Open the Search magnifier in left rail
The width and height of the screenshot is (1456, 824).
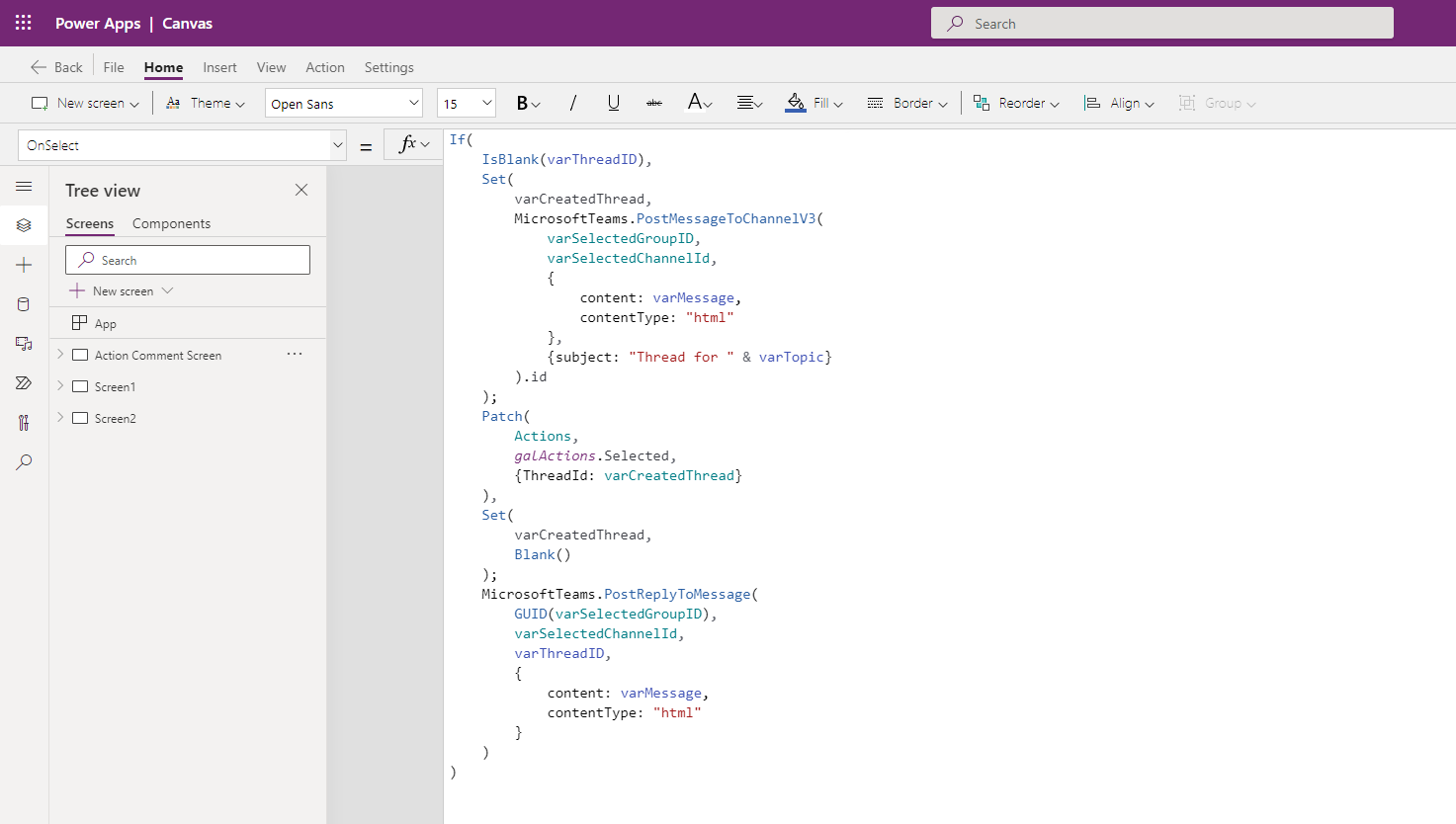click(24, 462)
